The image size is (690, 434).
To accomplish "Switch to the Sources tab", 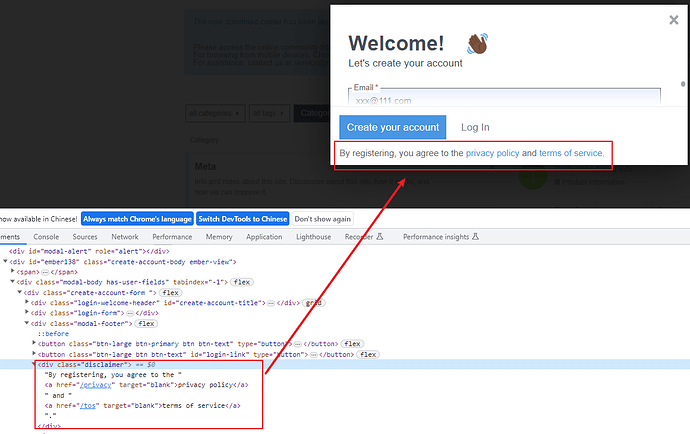I will (85, 237).
